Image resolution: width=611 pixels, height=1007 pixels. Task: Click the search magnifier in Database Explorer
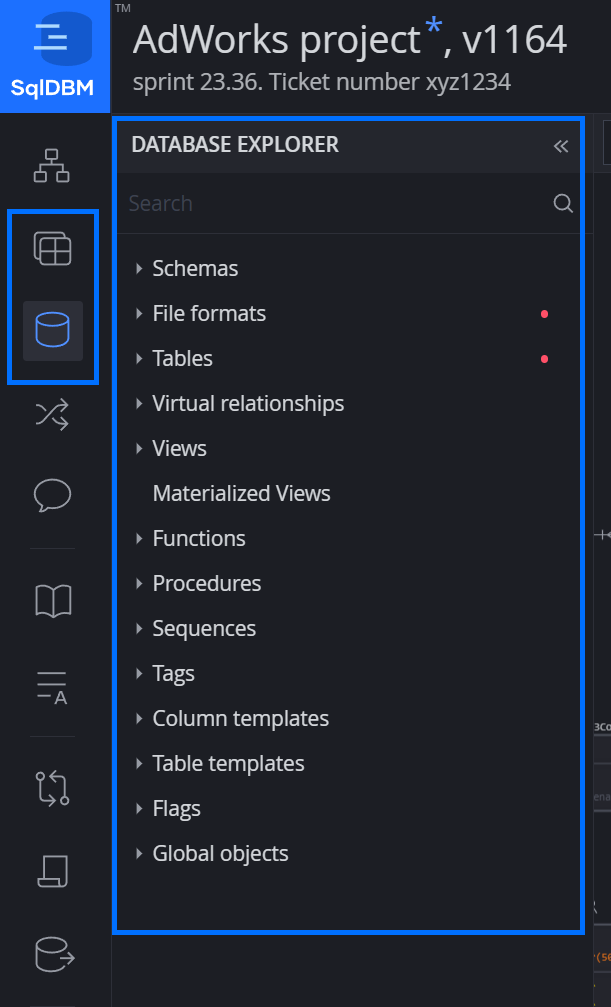pos(562,203)
